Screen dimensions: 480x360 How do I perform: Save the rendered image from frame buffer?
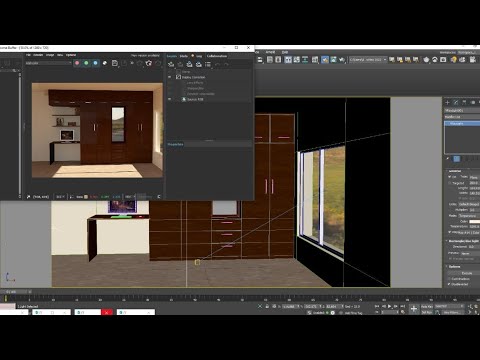point(115,63)
